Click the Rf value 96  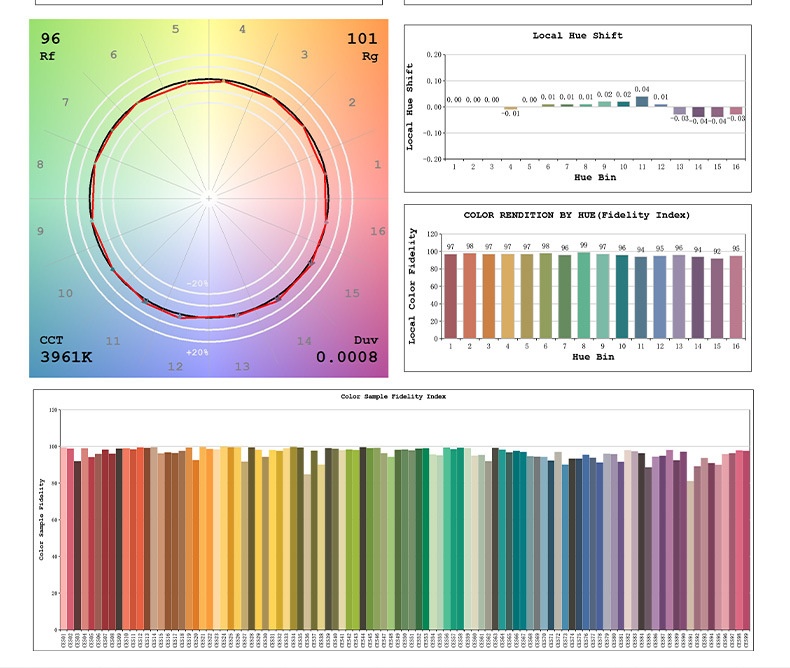pos(50,39)
